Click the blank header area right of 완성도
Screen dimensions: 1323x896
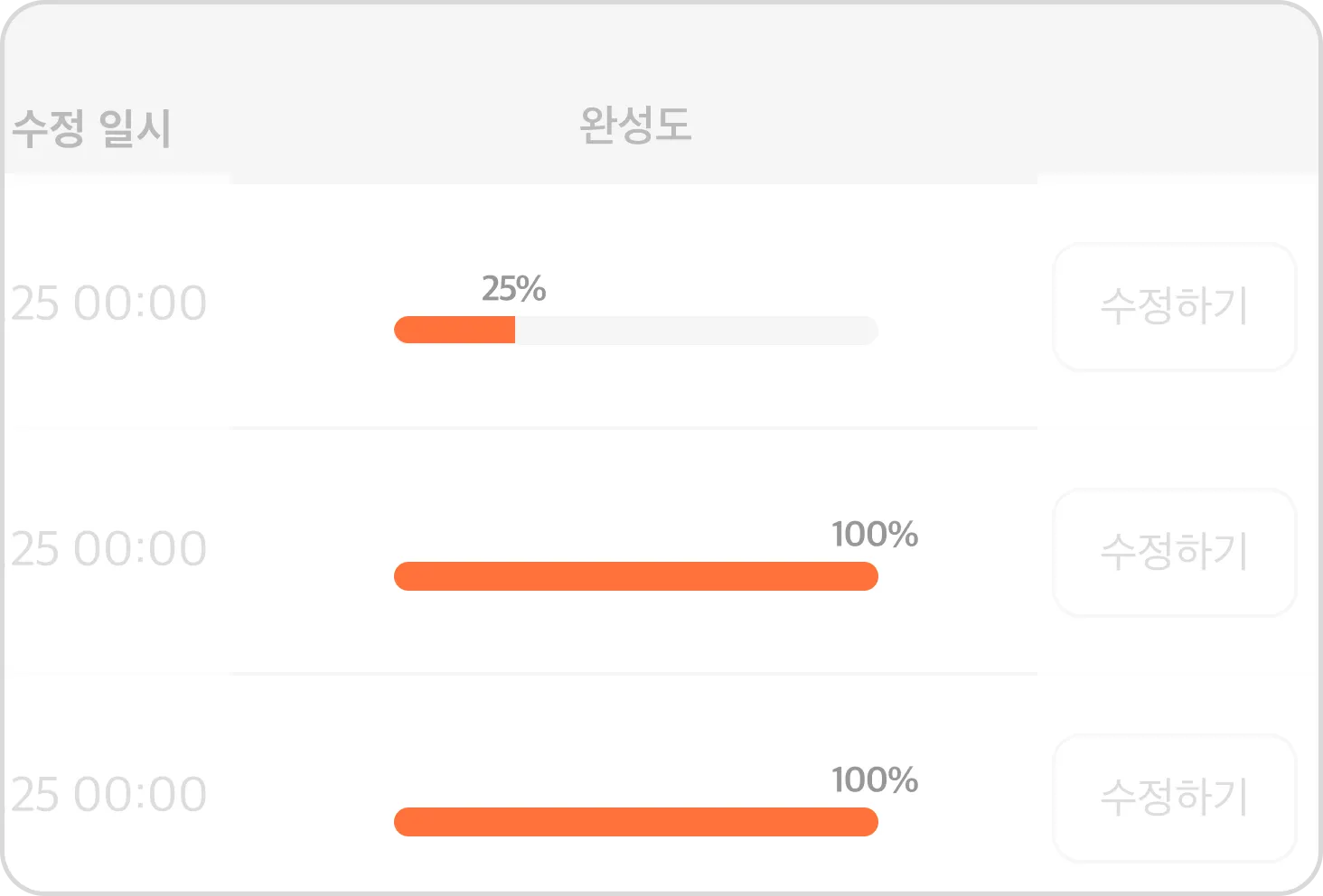click(994, 125)
